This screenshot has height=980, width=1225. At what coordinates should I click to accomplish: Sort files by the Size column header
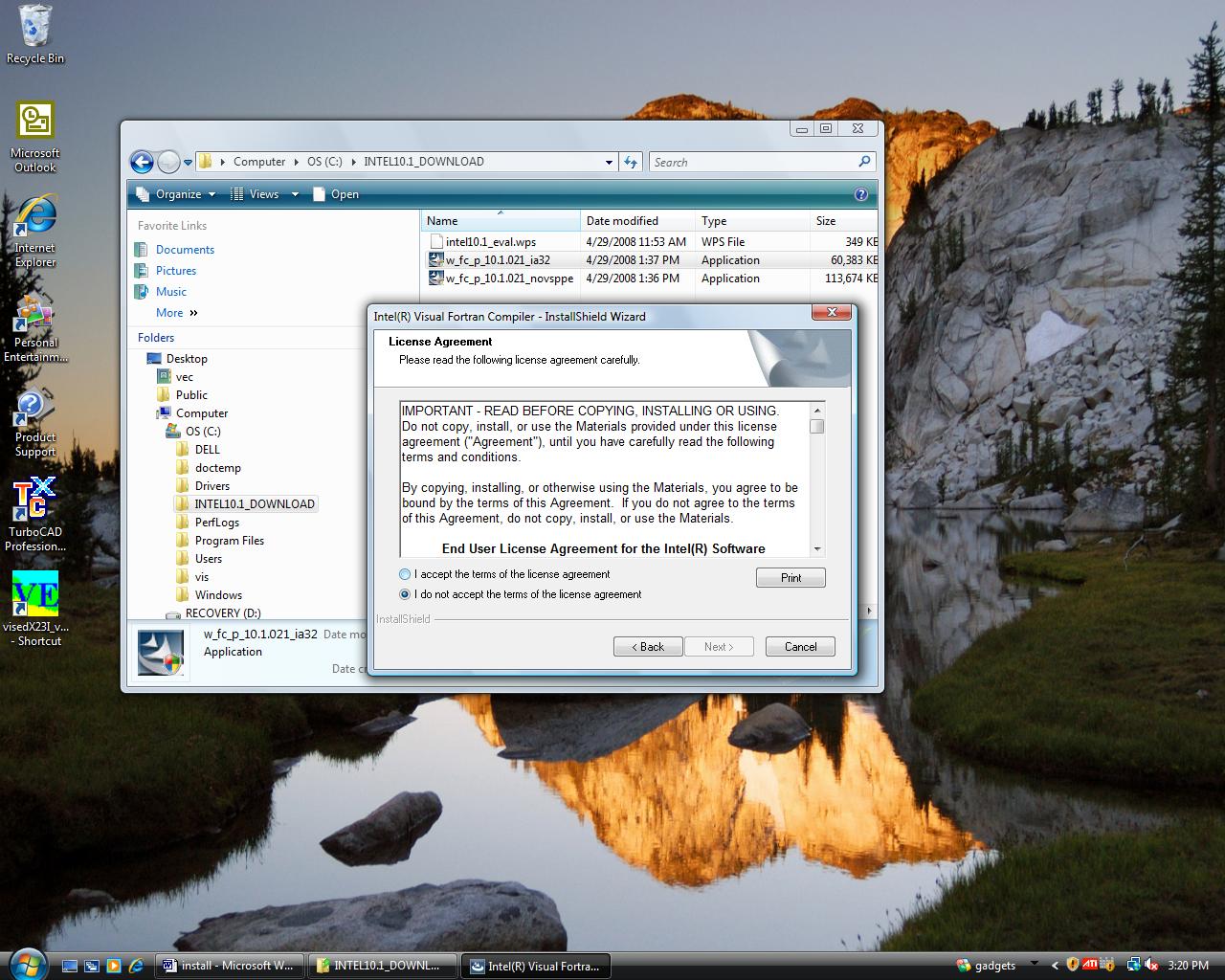pyautogui.click(x=843, y=221)
